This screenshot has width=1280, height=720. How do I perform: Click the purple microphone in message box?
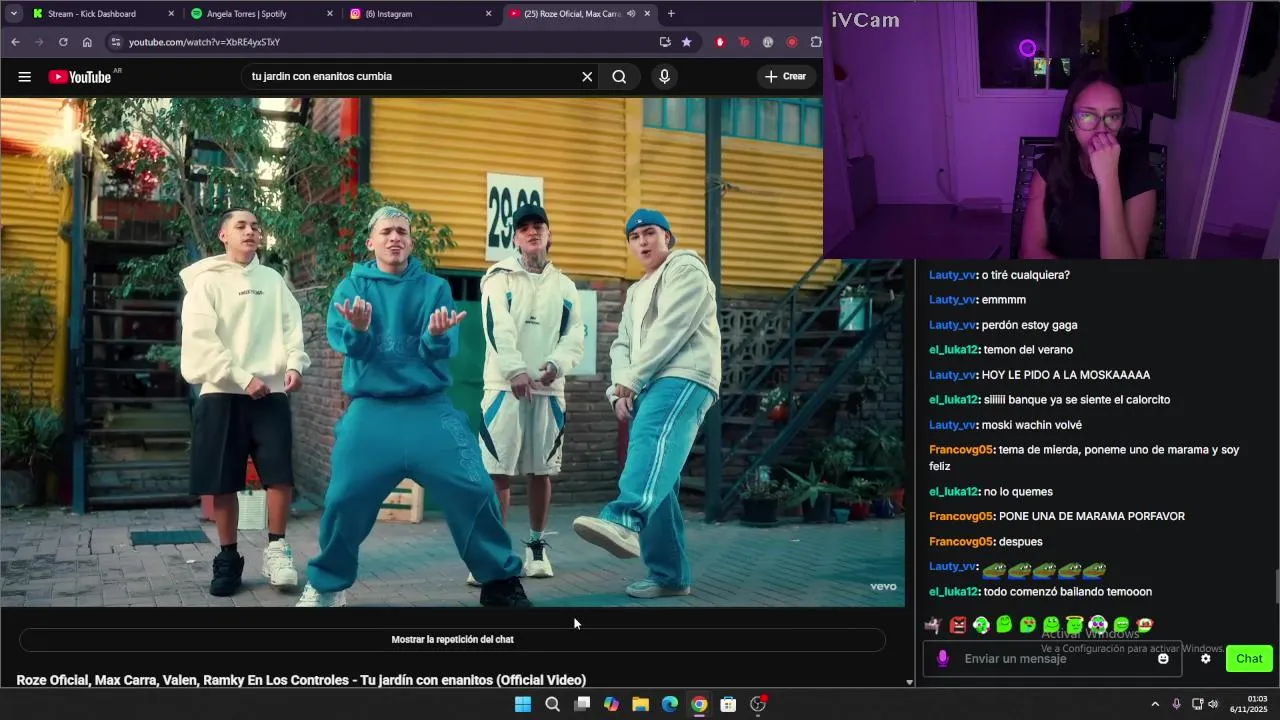pos(942,658)
